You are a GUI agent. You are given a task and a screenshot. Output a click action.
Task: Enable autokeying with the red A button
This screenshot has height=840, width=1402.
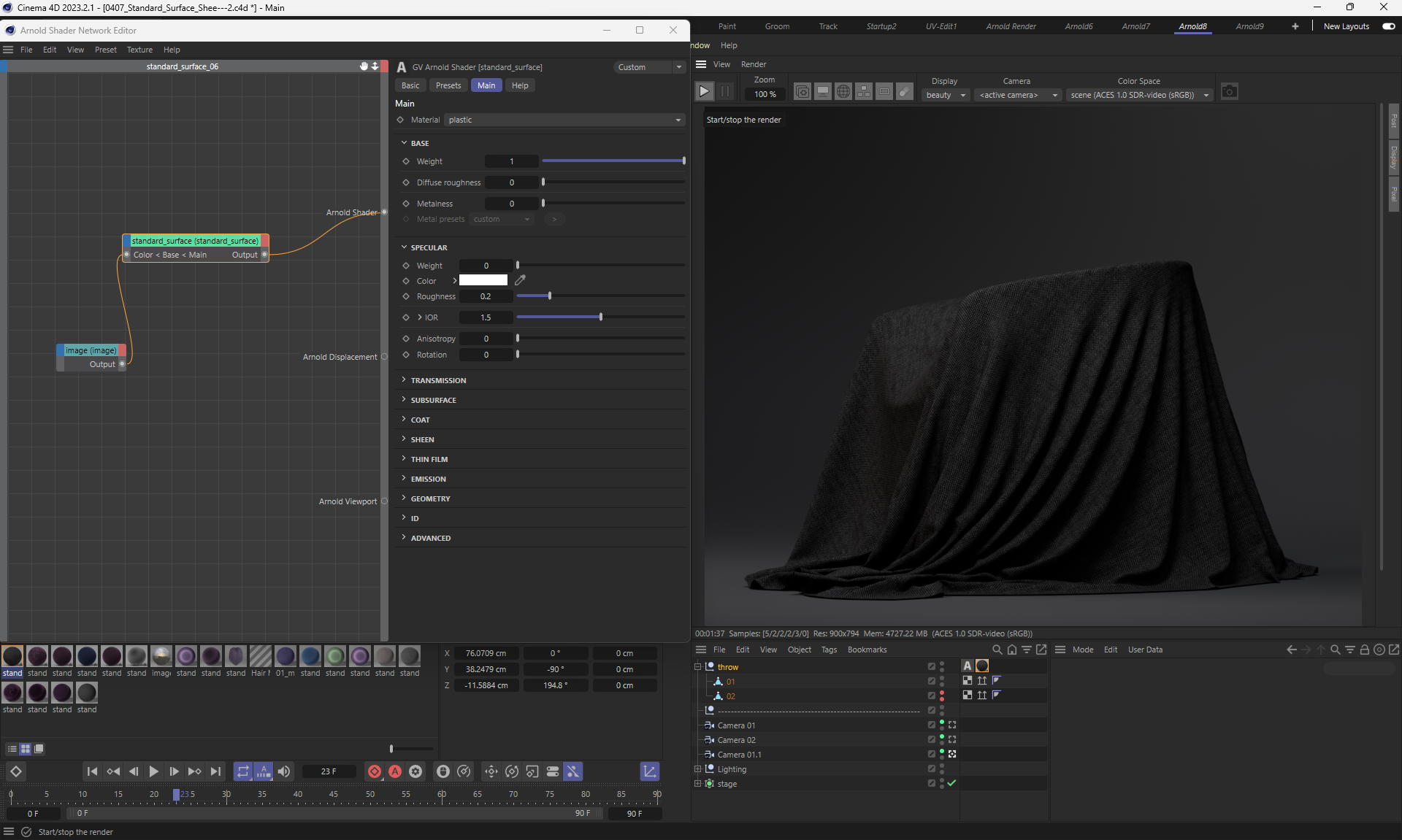tap(395, 771)
